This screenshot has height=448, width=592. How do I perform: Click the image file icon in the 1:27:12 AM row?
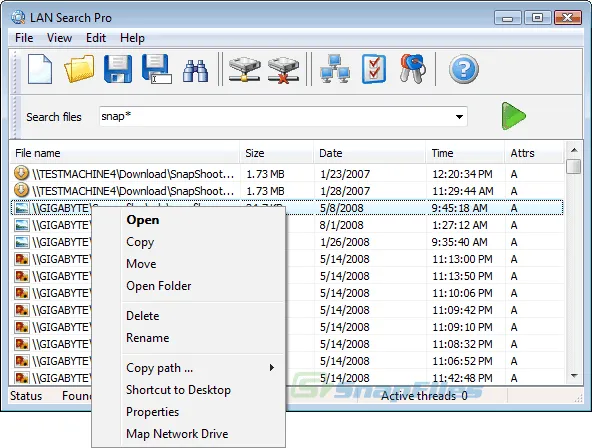(x=22, y=225)
